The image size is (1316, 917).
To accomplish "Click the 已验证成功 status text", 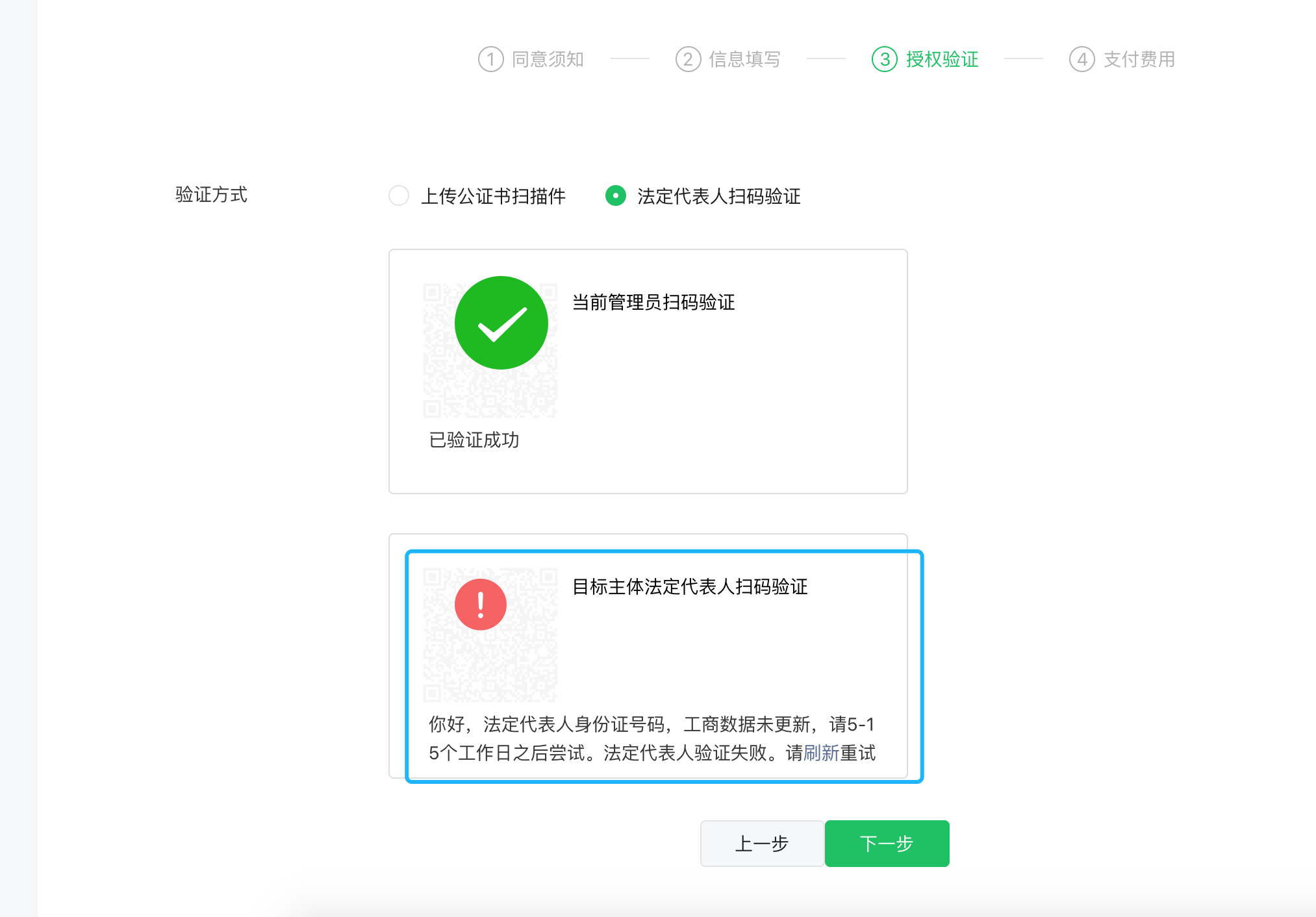I will [474, 440].
